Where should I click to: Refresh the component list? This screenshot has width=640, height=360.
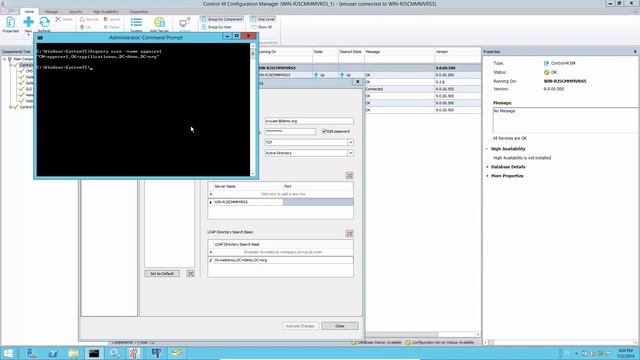coord(44,24)
